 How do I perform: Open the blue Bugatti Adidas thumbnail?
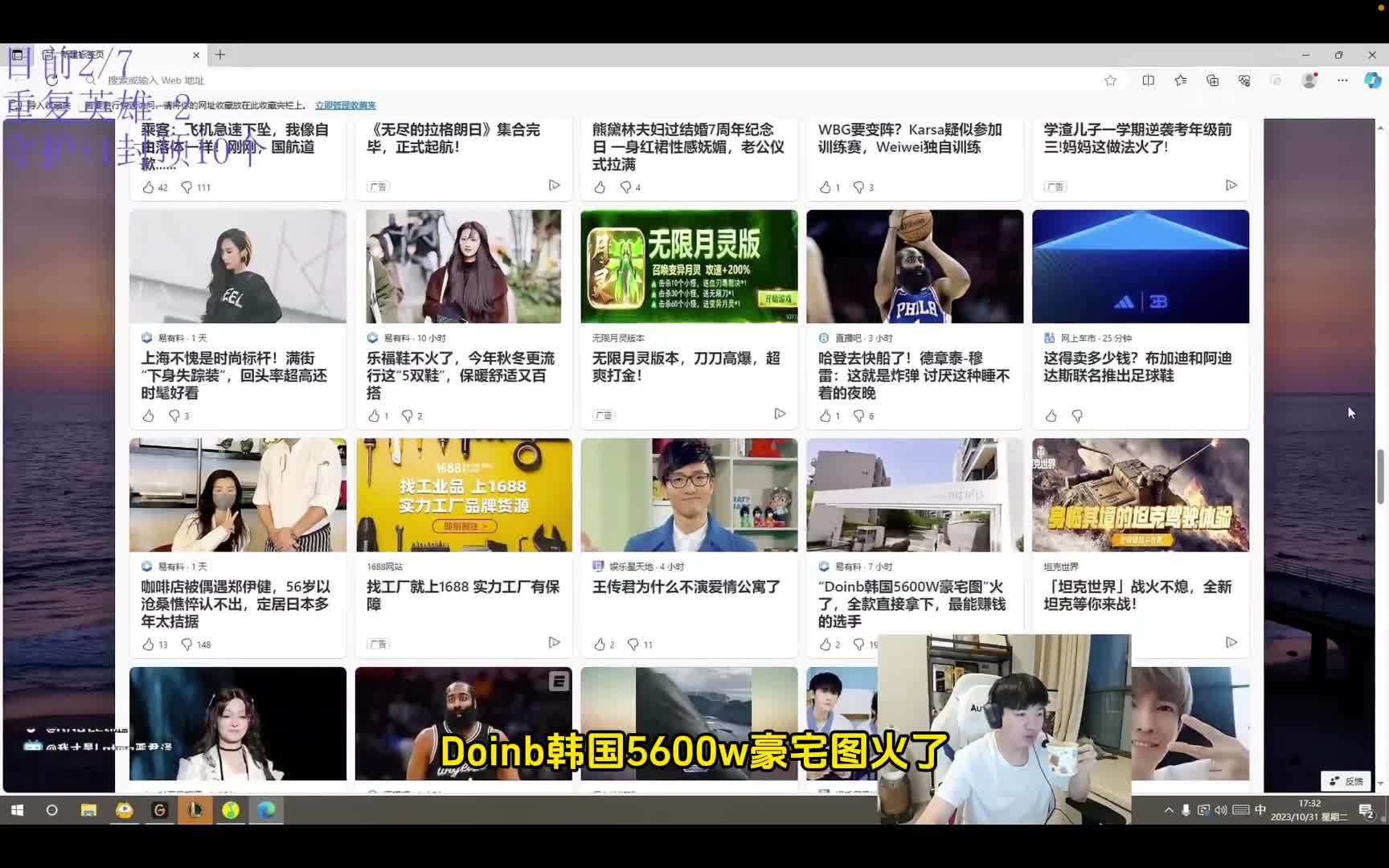pyautogui.click(x=1141, y=267)
